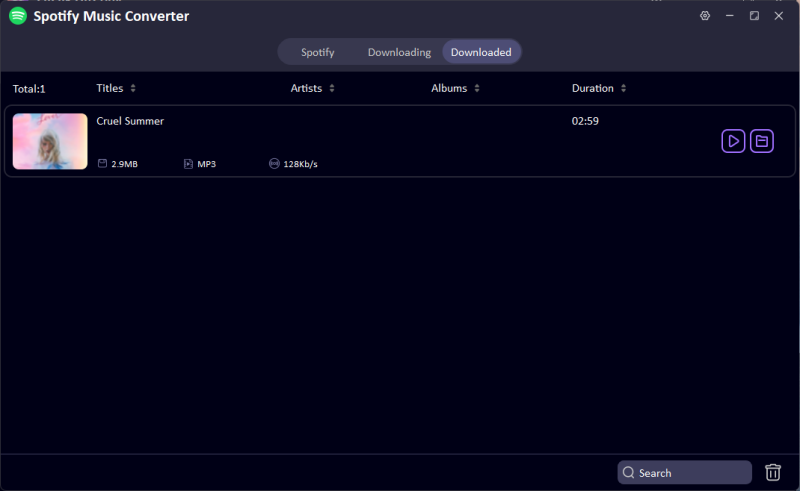Minimize the Spotify Music Converter window

point(730,16)
